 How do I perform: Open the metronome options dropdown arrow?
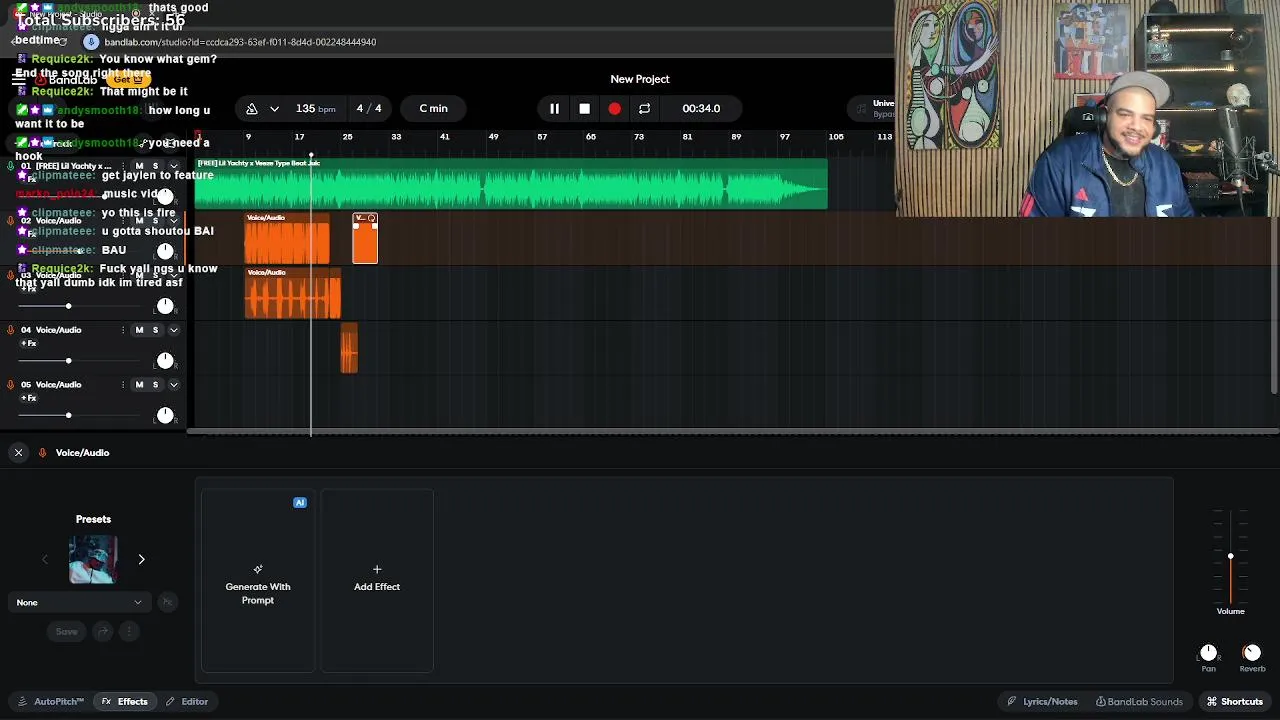click(x=274, y=108)
